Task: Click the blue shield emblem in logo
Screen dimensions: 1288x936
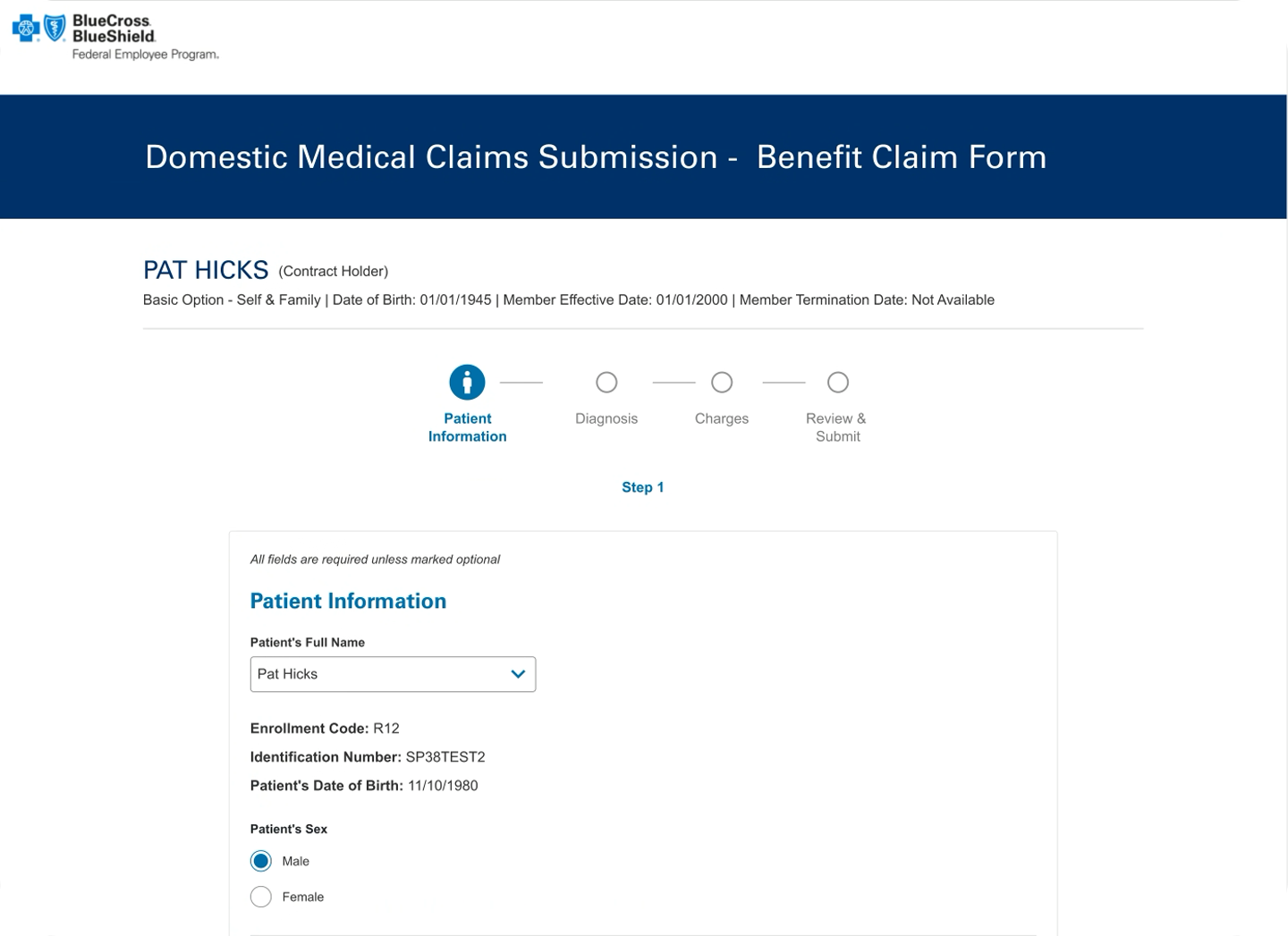Action: point(55,29)
